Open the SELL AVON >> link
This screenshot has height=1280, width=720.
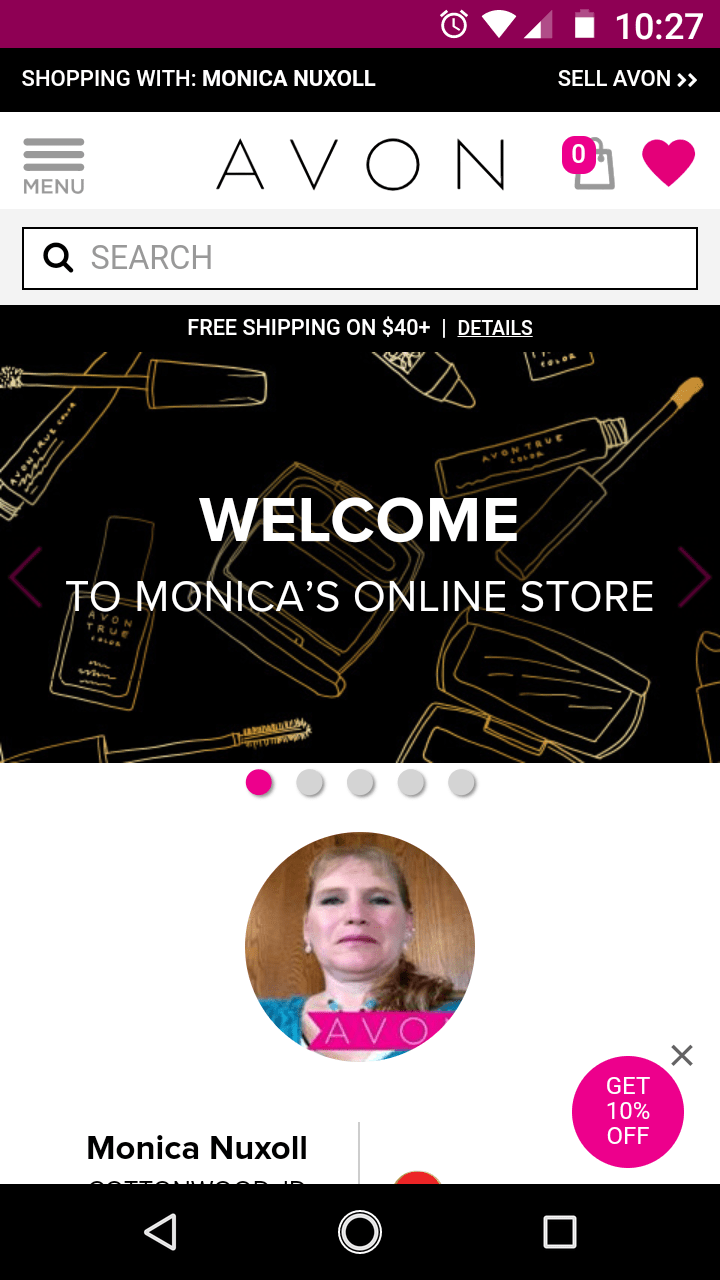[x=627, y=79]
